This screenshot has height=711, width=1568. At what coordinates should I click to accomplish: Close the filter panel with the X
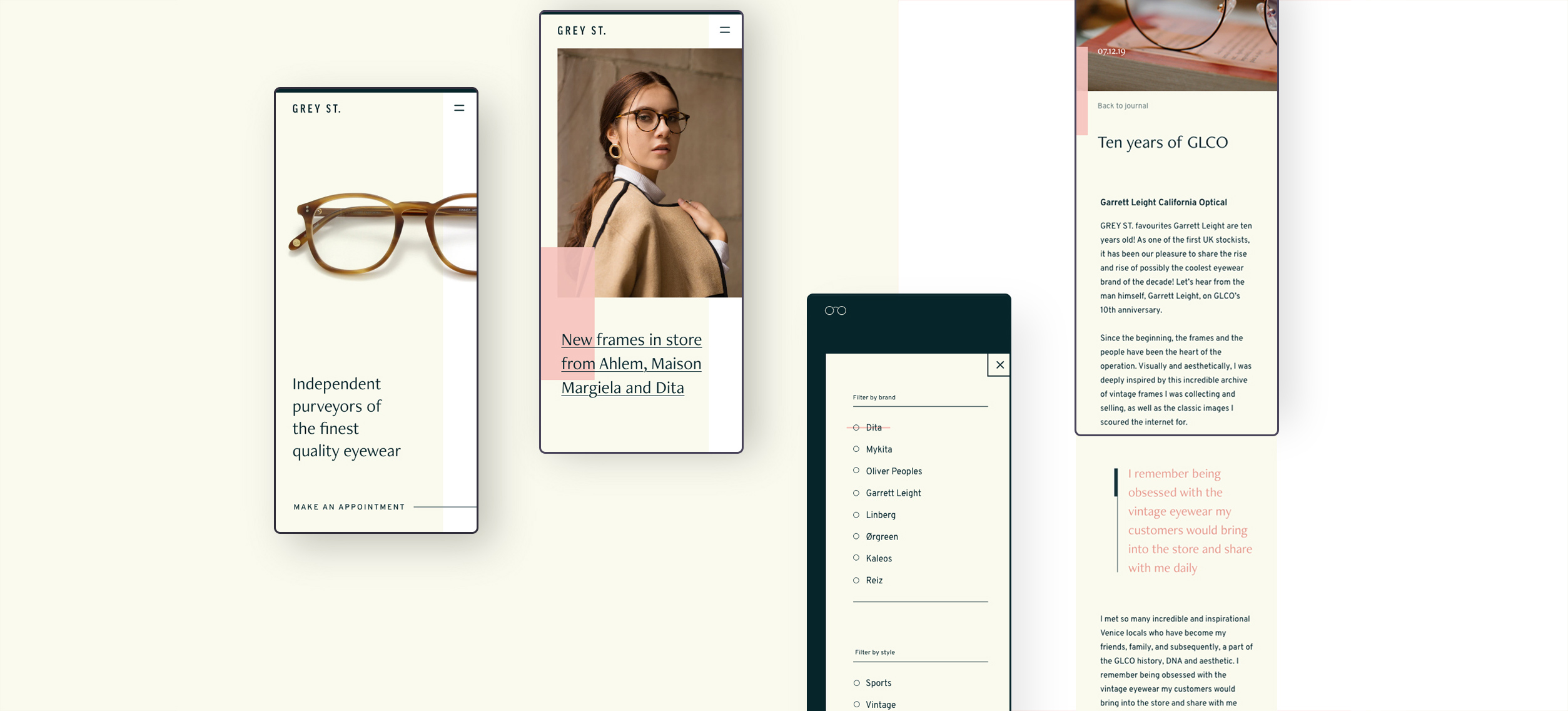[x=999, y=365]
